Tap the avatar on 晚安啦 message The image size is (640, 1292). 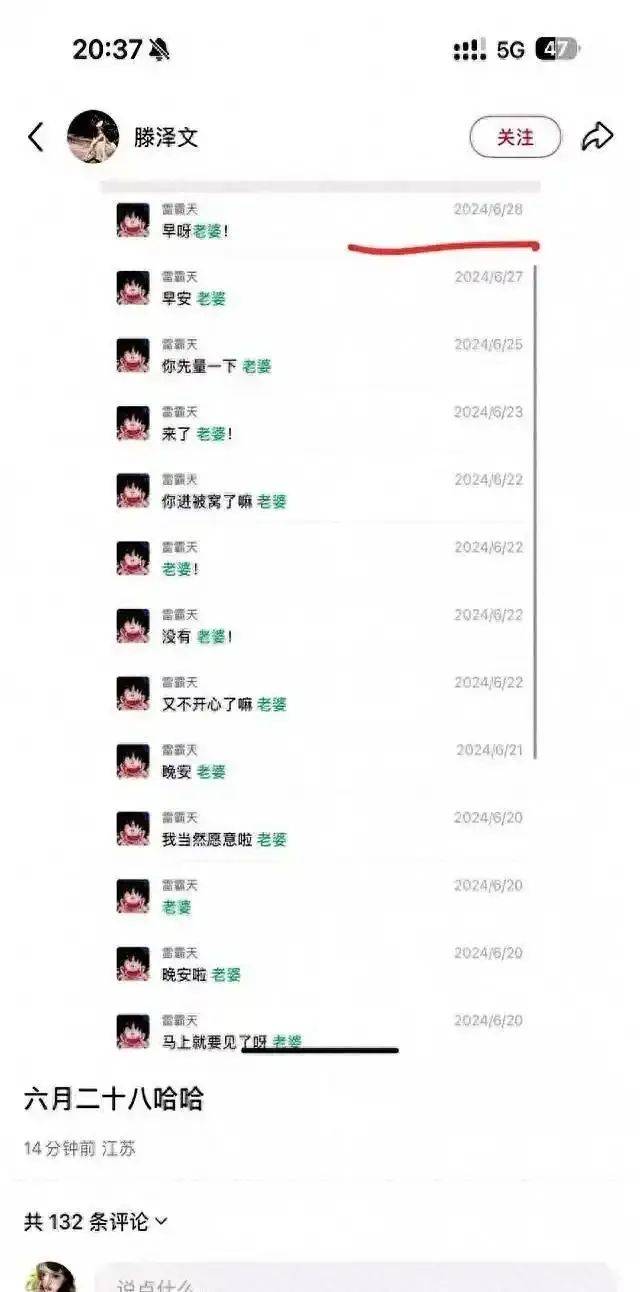coord(133,964)
